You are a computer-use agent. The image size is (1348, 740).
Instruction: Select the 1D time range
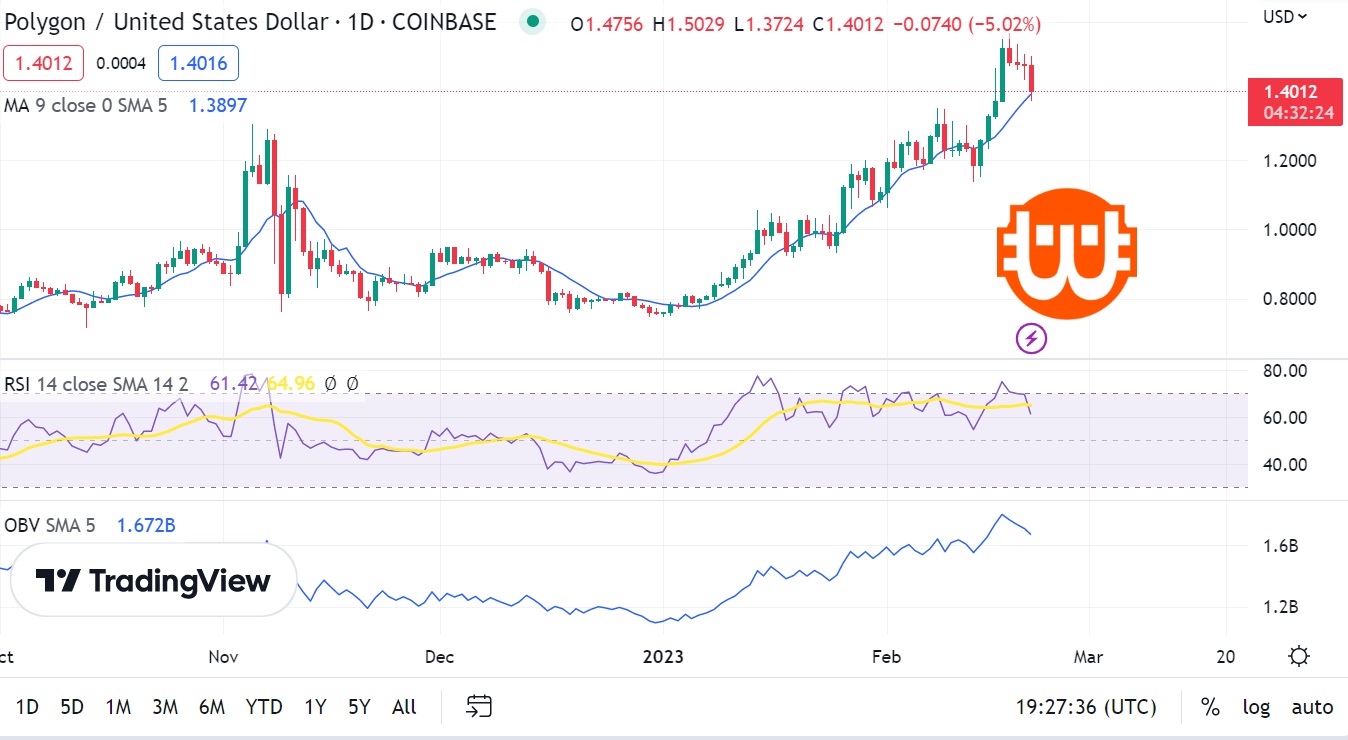27,707
